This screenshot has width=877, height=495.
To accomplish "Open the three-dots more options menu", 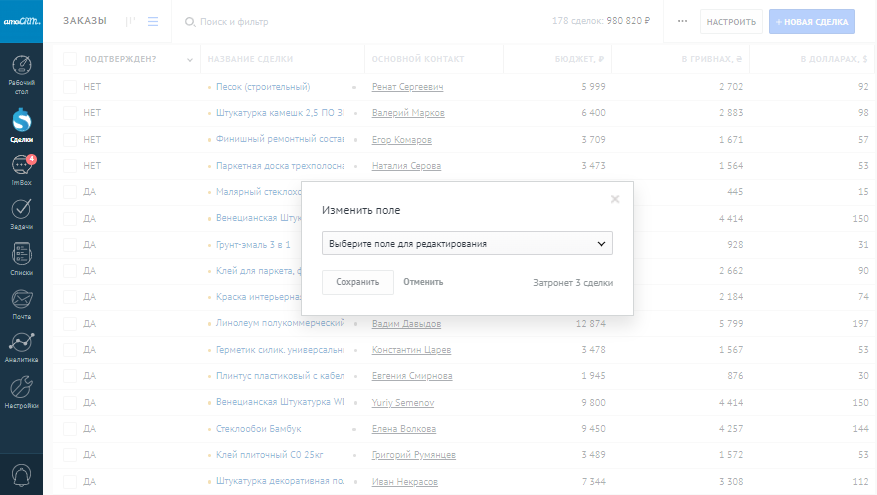I will (x=682, y=21).
